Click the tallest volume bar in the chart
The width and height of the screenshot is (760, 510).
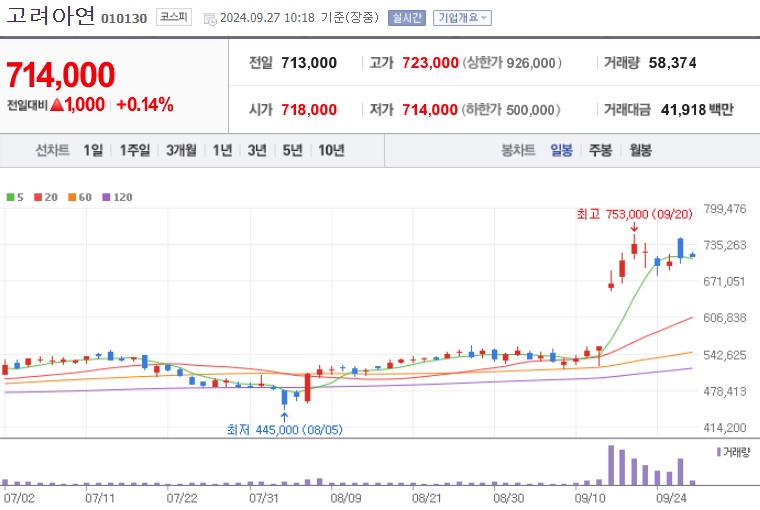pos(611,465)
